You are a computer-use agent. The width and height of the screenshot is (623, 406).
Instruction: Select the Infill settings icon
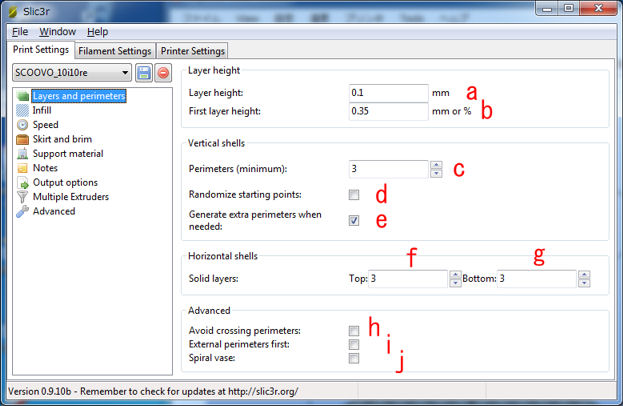(23, 111)
